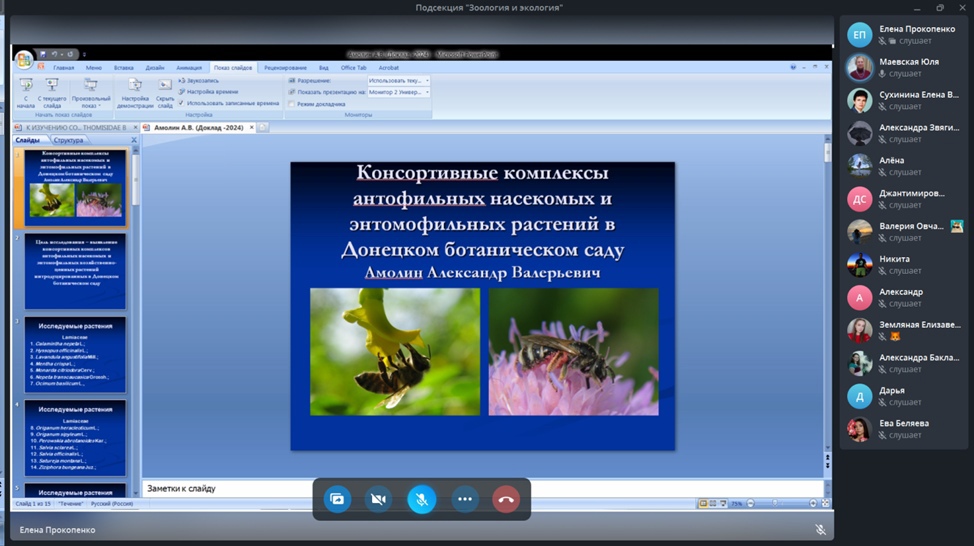
Task: Click the bee on pink flower picture
Action: pos(573,352)
